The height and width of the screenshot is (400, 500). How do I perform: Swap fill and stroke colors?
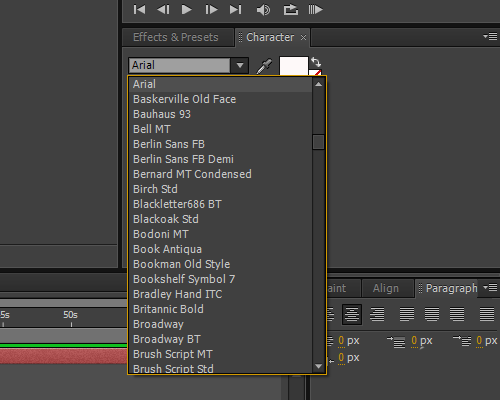coord(316,62)
